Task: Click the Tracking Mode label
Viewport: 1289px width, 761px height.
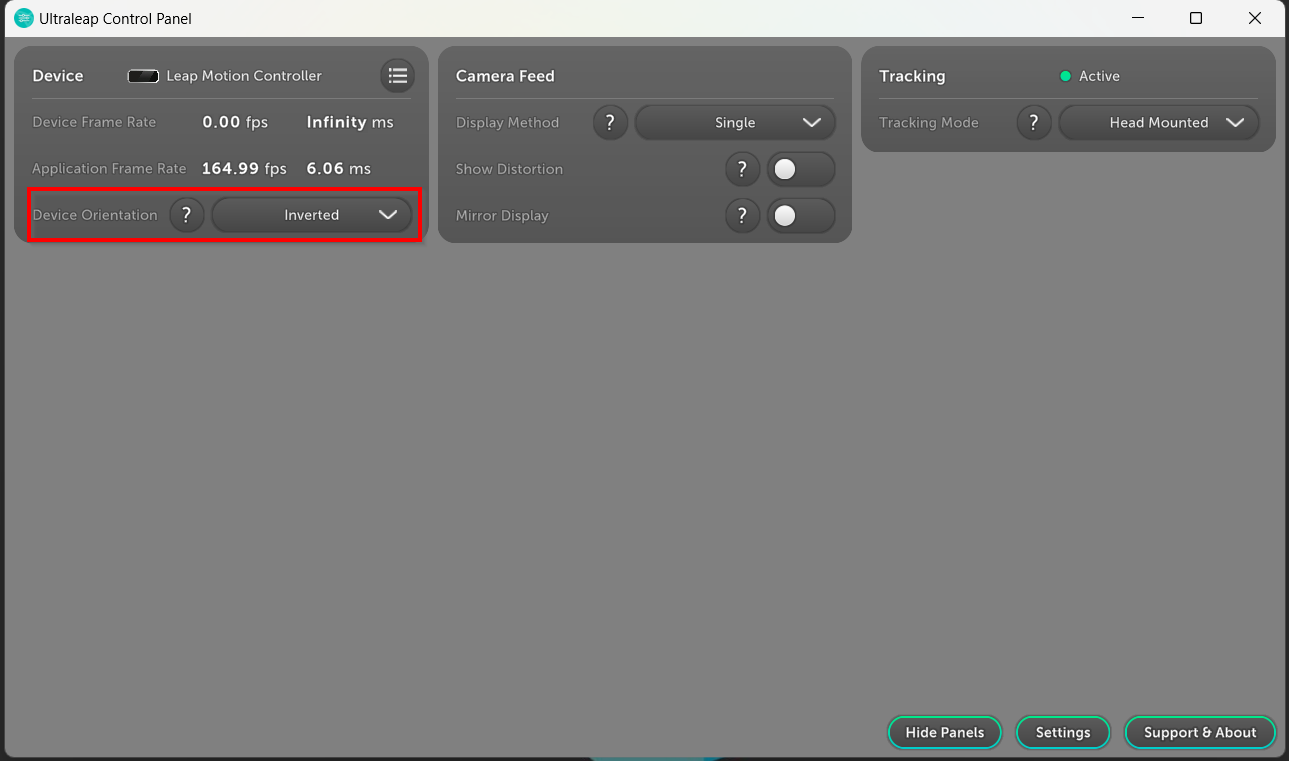Action: tap(929, 123)
